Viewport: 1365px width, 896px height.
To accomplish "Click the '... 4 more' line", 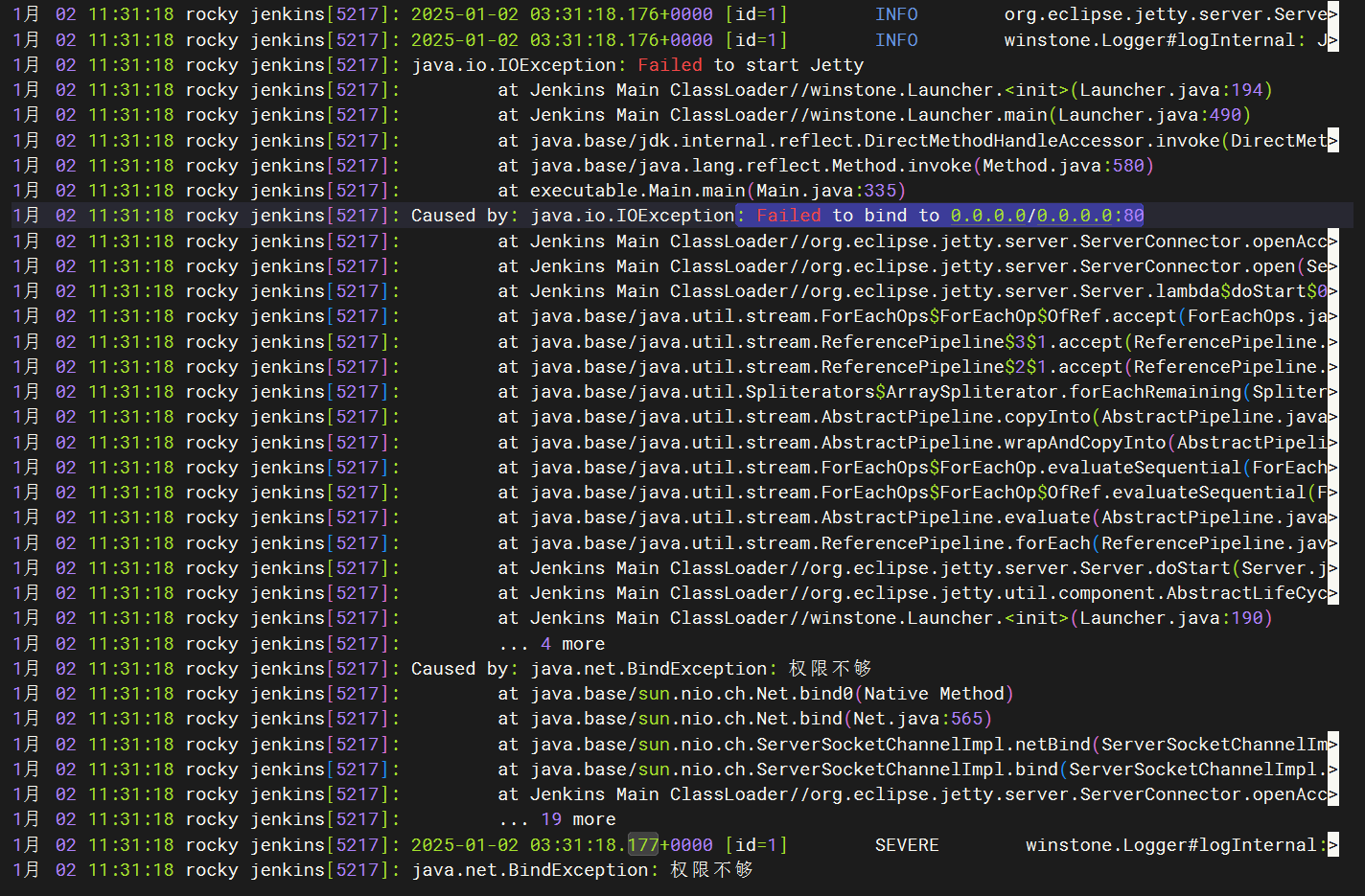I will click(551, 644).
